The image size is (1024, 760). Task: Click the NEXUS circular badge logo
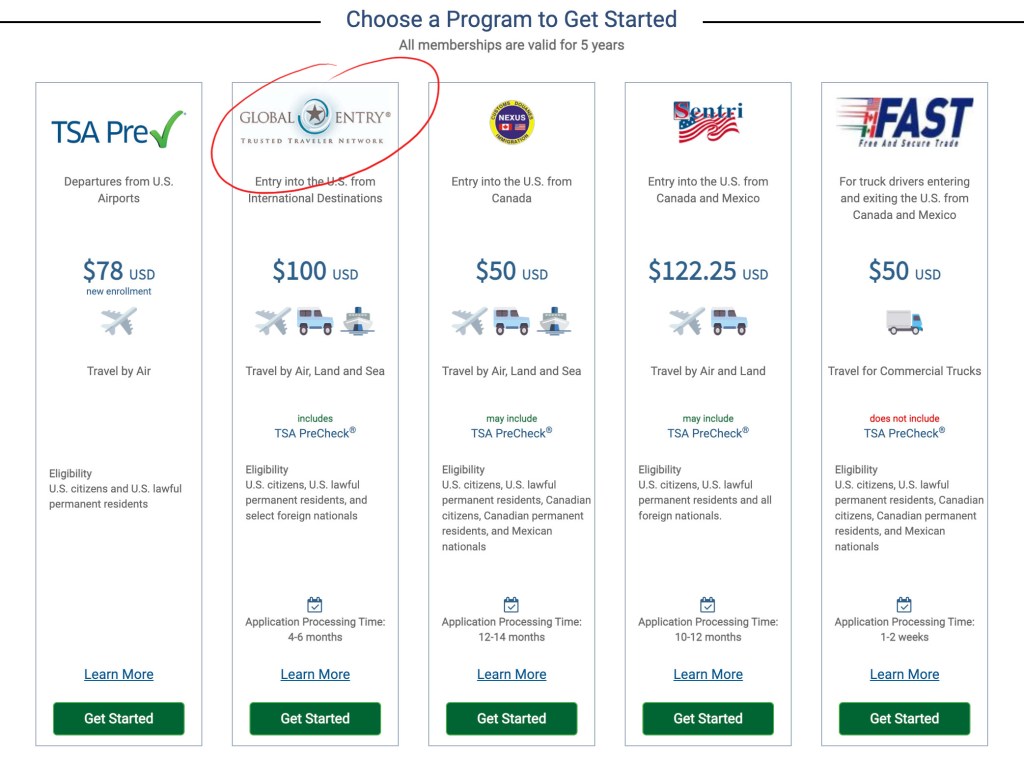512,124
